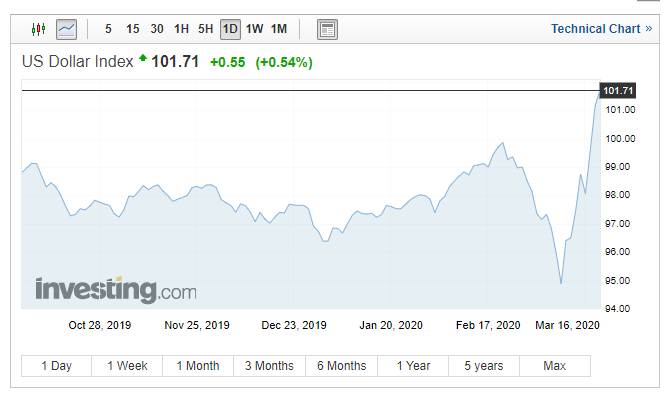
Task: Select the 1D interval button
Action: point(230,29)
